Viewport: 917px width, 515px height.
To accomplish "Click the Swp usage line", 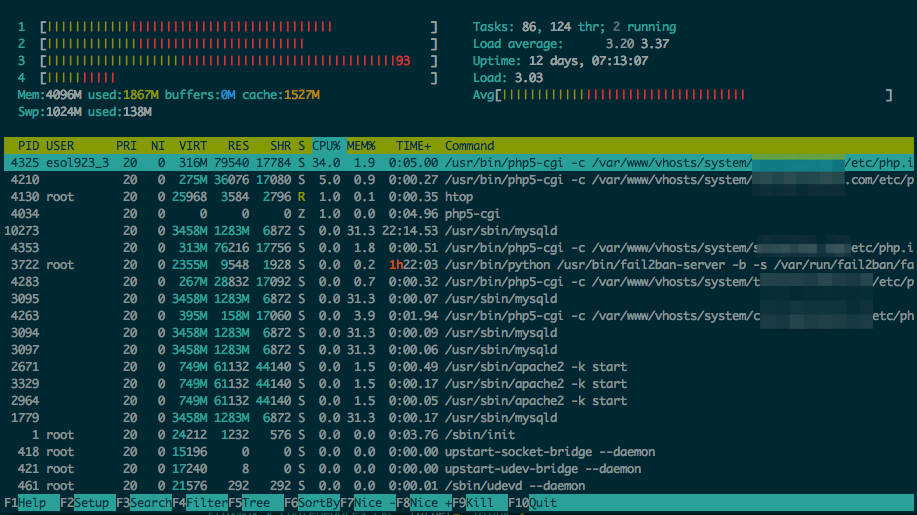I will point(84,112).
